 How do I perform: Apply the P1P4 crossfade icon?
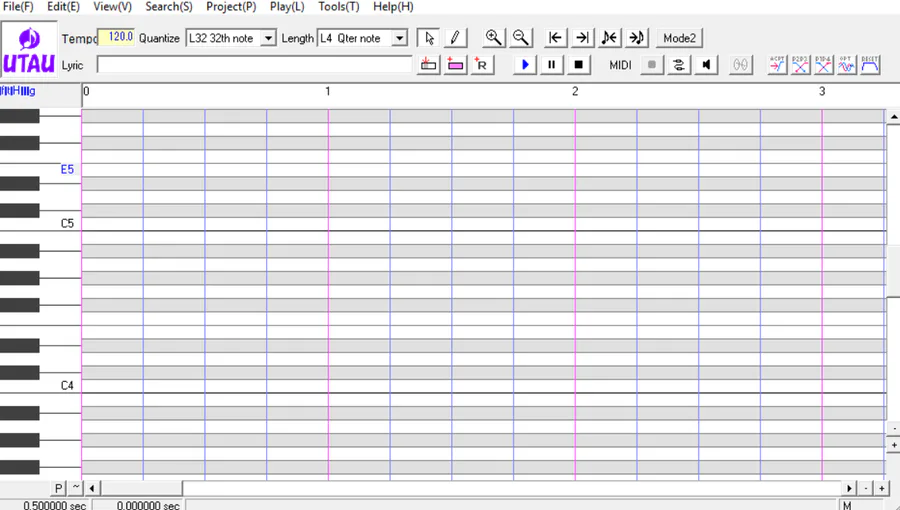click(x=823, y=65)
